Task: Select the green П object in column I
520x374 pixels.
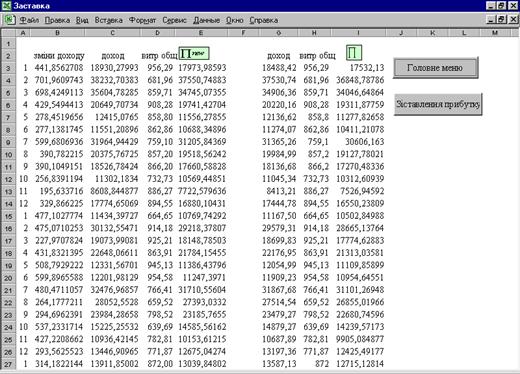Action: pos(354,53)
